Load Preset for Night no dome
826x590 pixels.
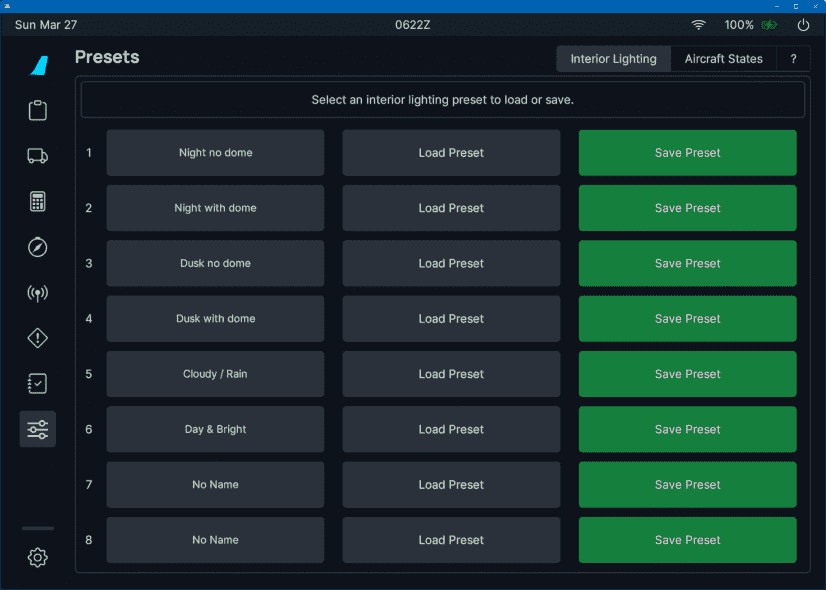[x=451, y=153]
